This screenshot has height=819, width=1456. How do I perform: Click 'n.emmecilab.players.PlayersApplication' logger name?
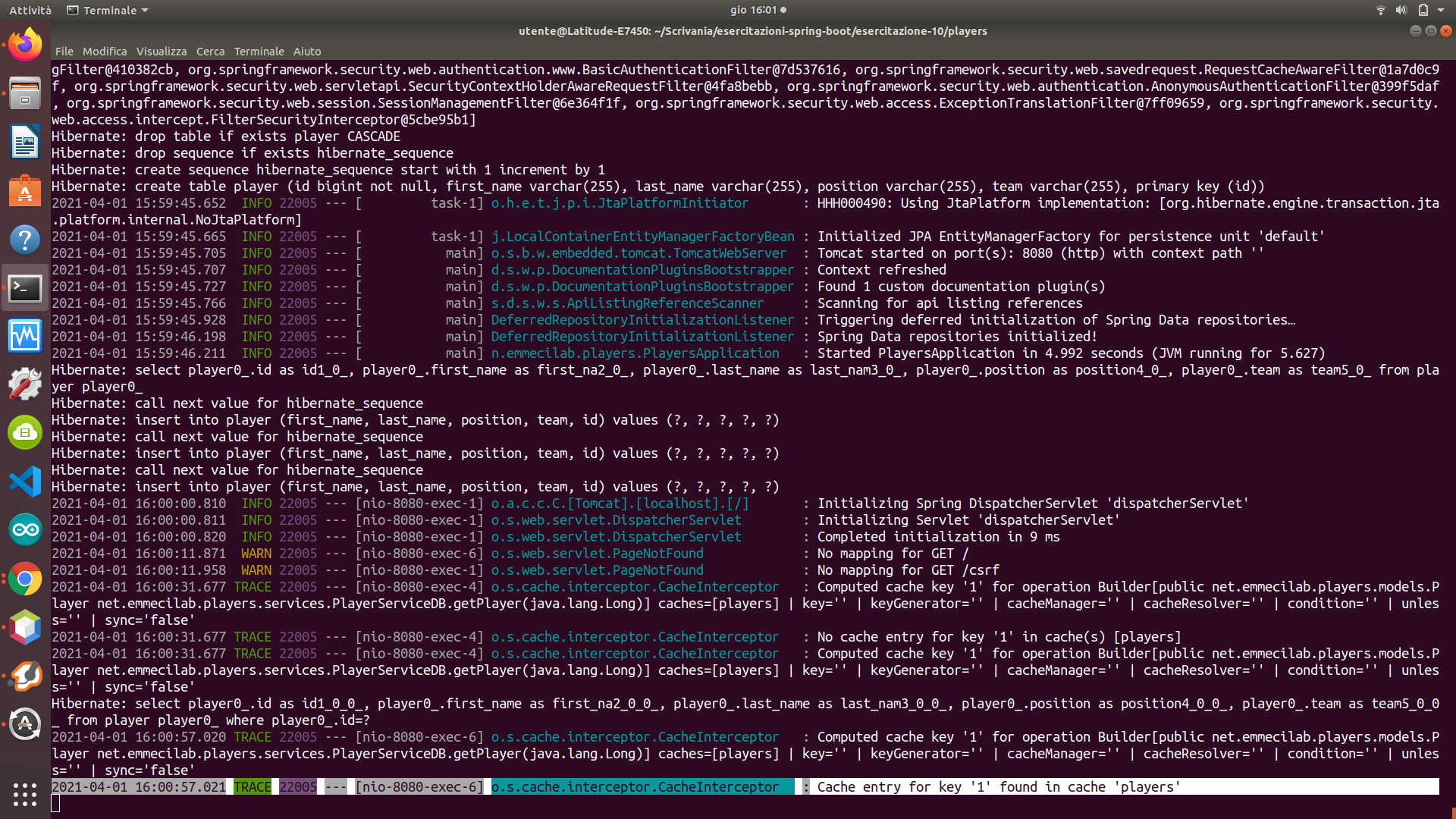click(x=635, y=353)
